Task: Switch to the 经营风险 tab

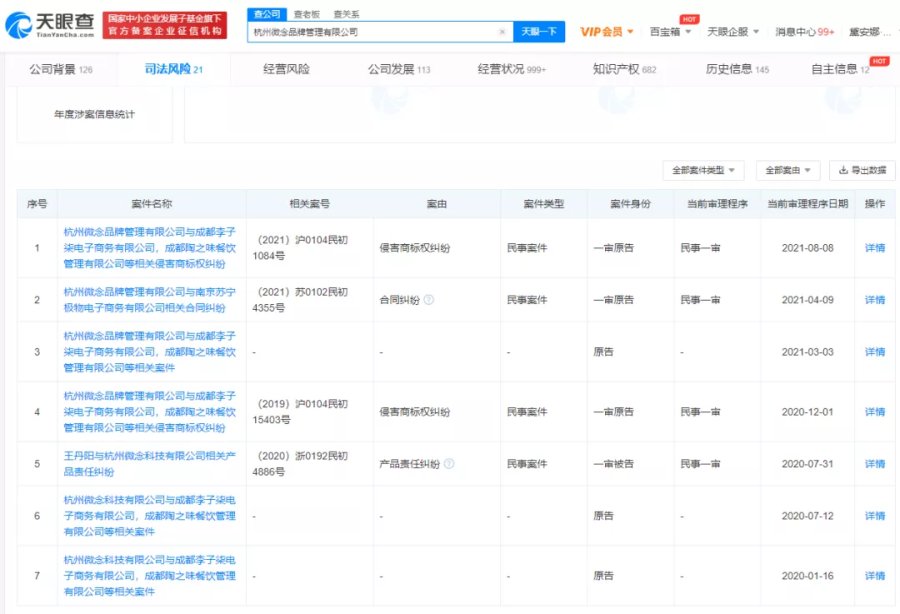Action: [x=286, y=69]
